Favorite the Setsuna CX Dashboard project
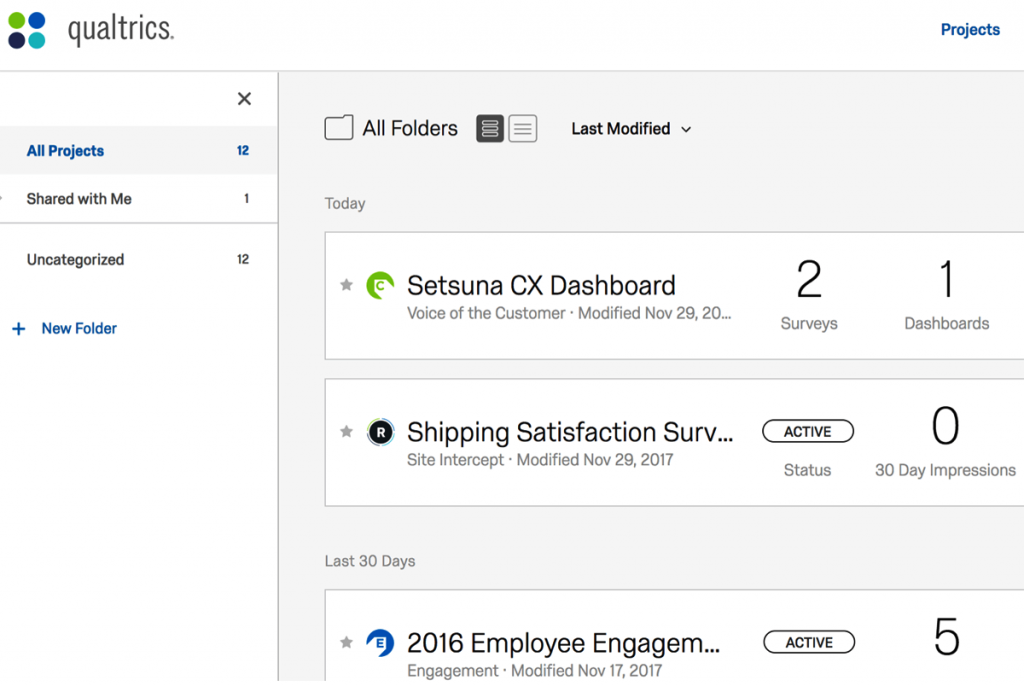1024x686 pixels. 346,285
